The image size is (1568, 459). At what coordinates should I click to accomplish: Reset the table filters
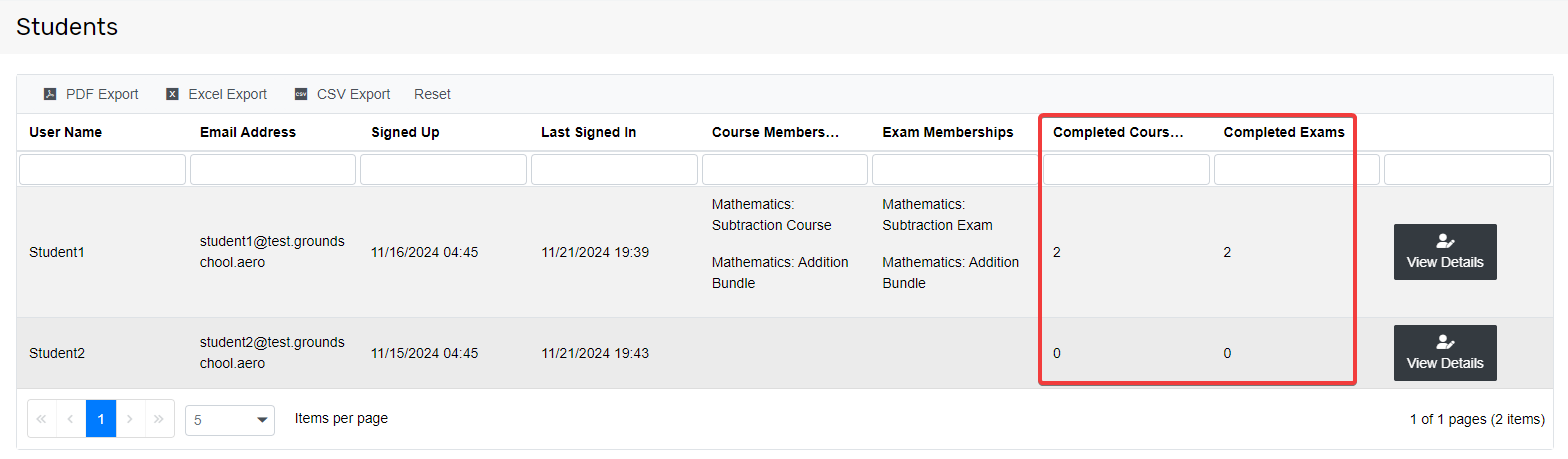point(432,94)
